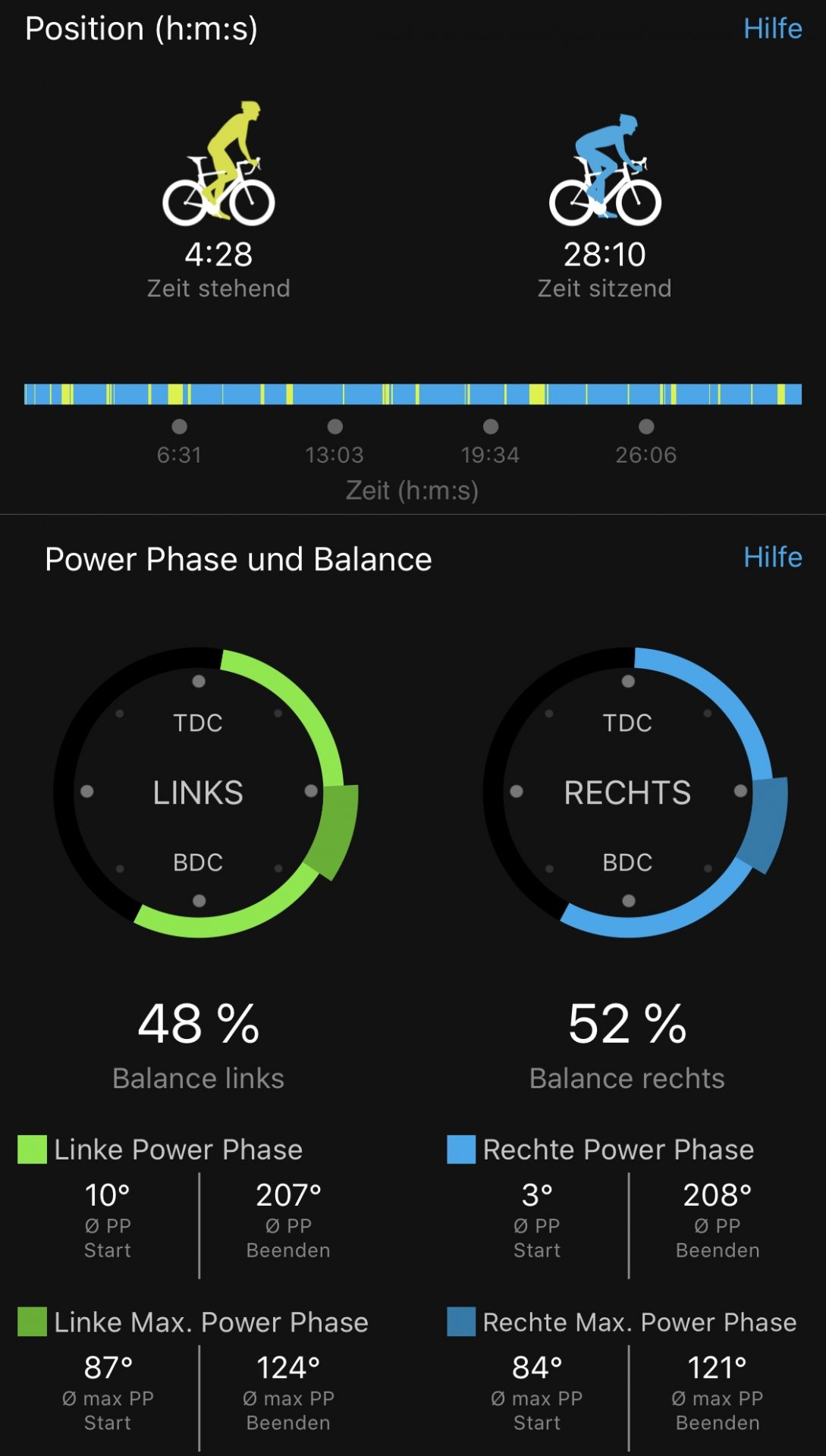Tap the 4:28 Zeit stehend value
This screenshot has height=1456, width=826.
pos(218,255)
